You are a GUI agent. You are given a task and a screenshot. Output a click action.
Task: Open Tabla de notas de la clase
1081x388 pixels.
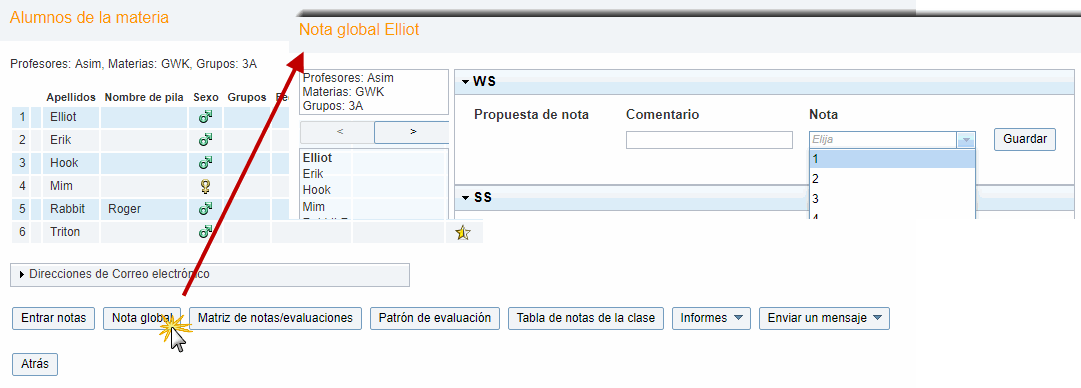point(586,318)
